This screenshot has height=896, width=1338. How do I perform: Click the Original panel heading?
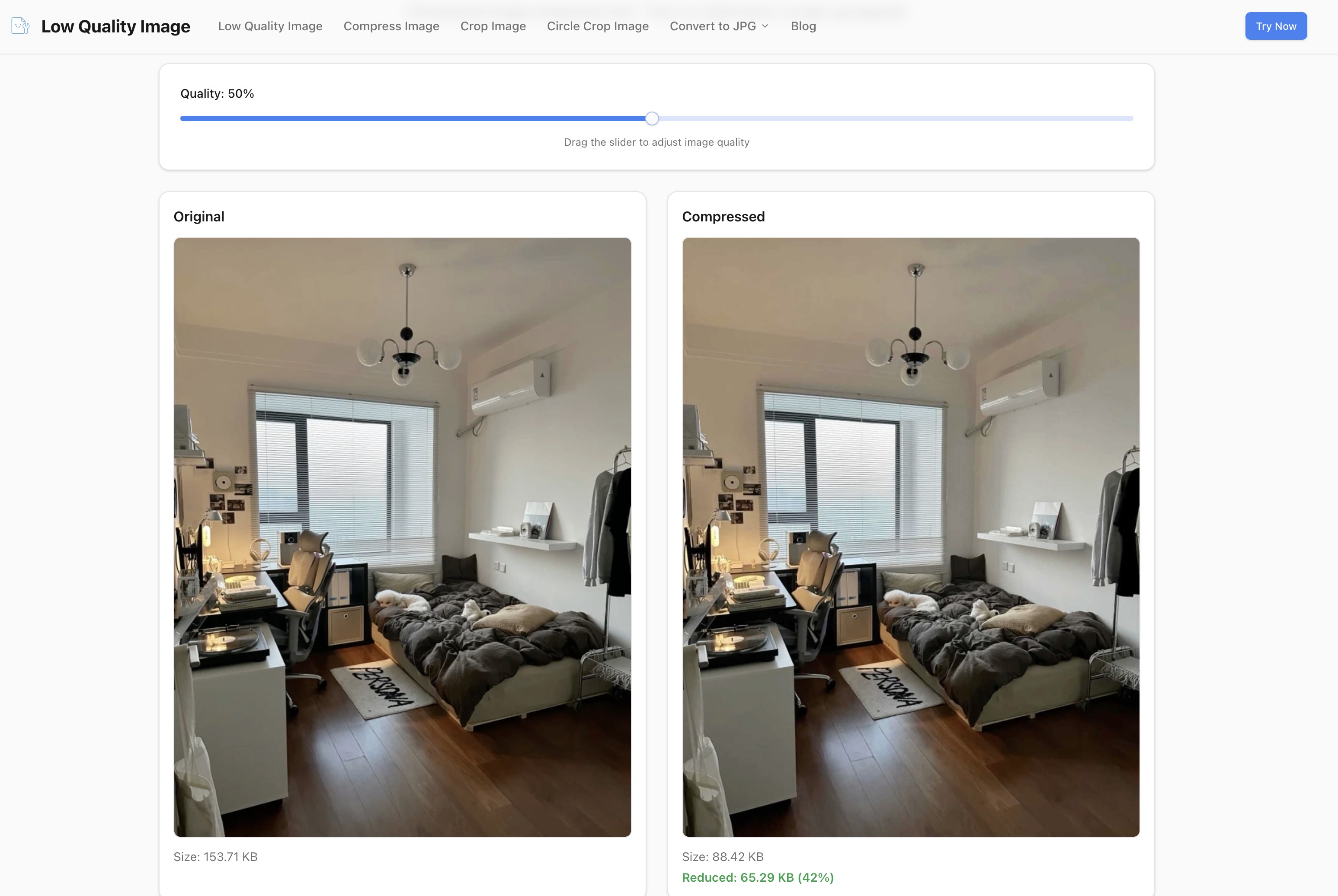click(198, 217)
